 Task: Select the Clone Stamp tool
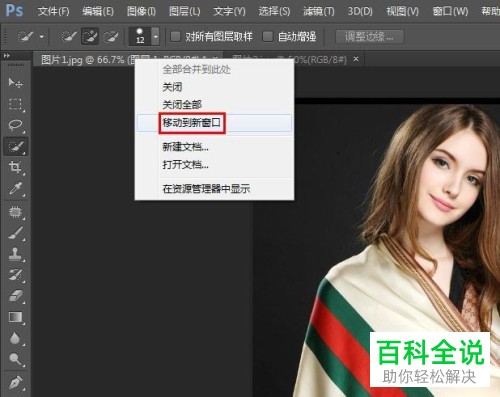[15, 254]
